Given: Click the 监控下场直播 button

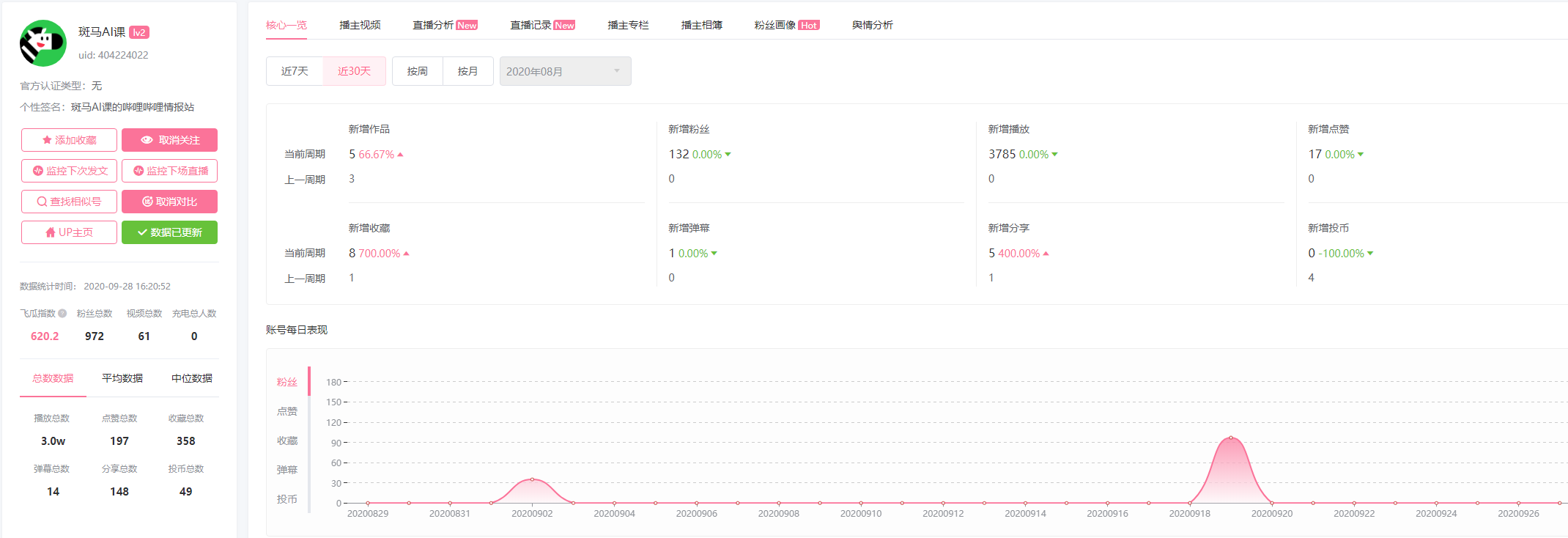Looking at the screenshot, I should point(169,171).
